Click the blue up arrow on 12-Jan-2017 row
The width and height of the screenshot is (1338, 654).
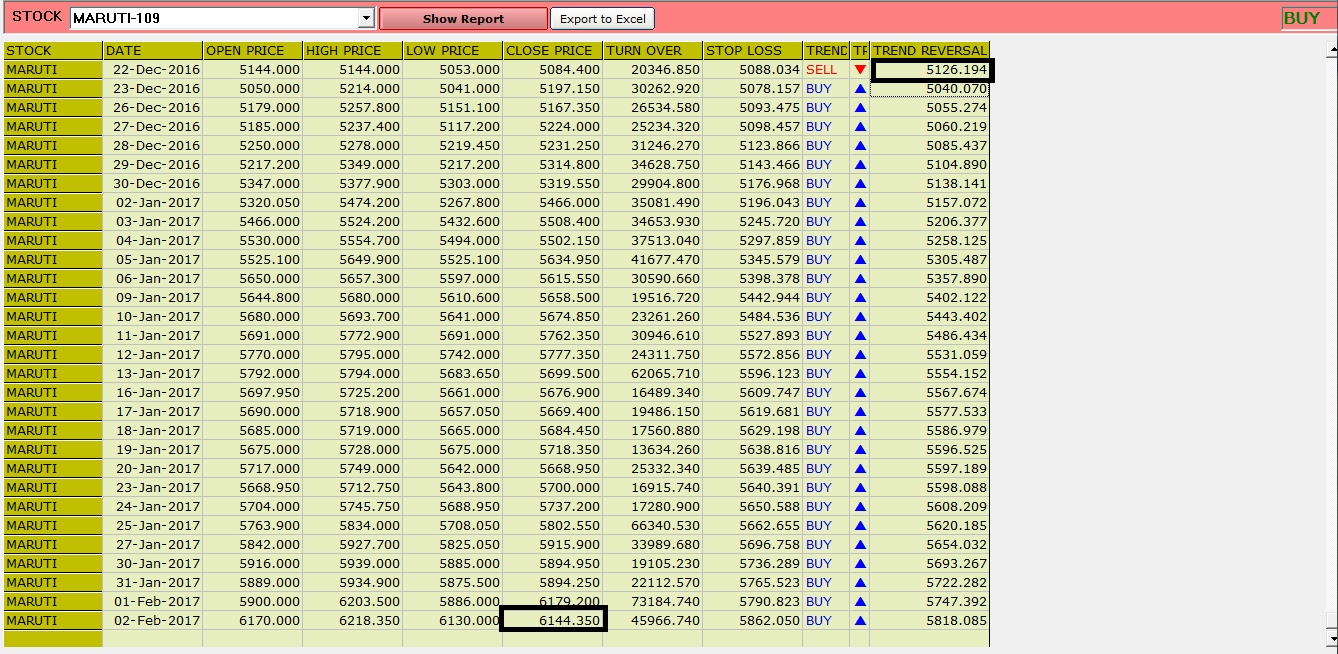(x=860, y=355)
